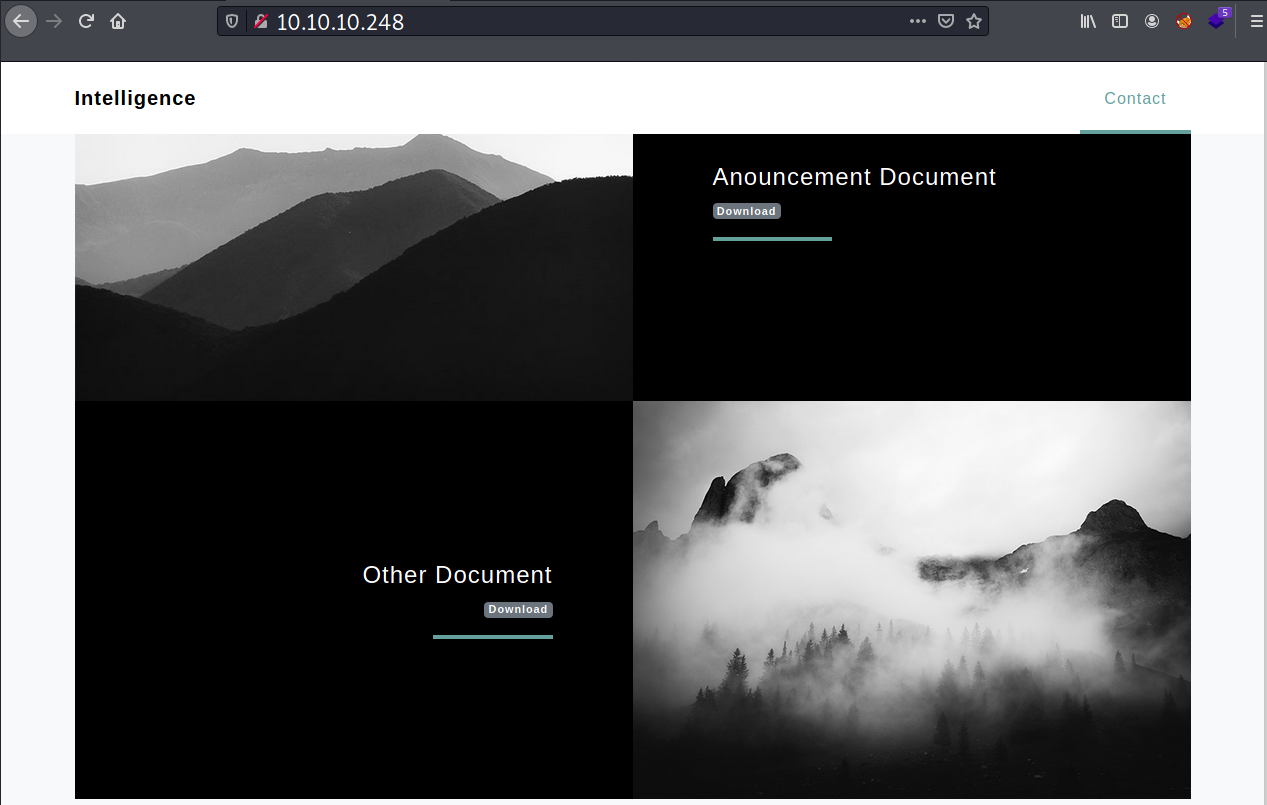Click the browser back arrow button
This screenshot has height=805, width=1267.
point(21,21)
